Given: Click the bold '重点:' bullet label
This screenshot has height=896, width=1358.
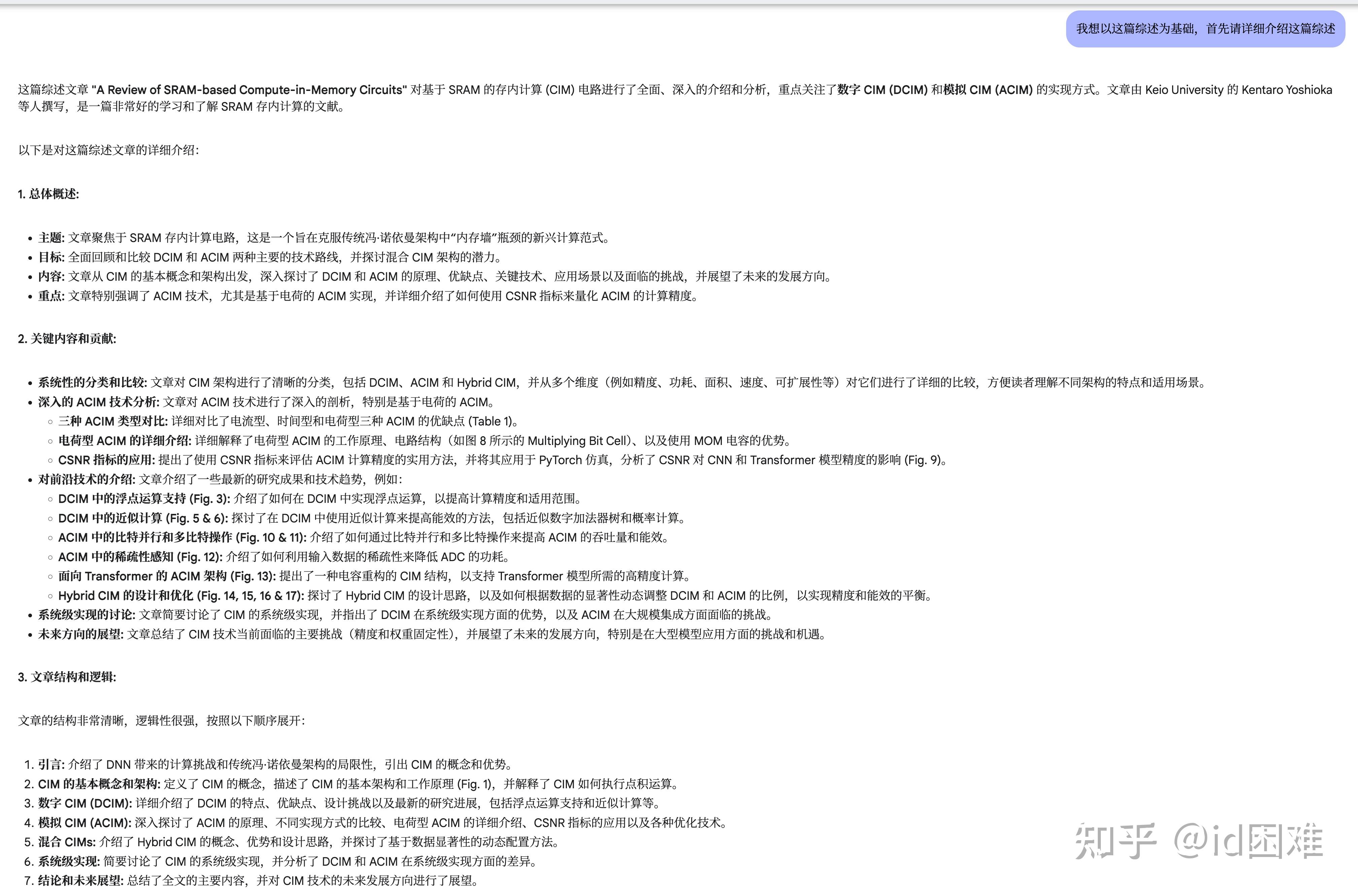Looking at the screenshot, I should coord(51,296).
